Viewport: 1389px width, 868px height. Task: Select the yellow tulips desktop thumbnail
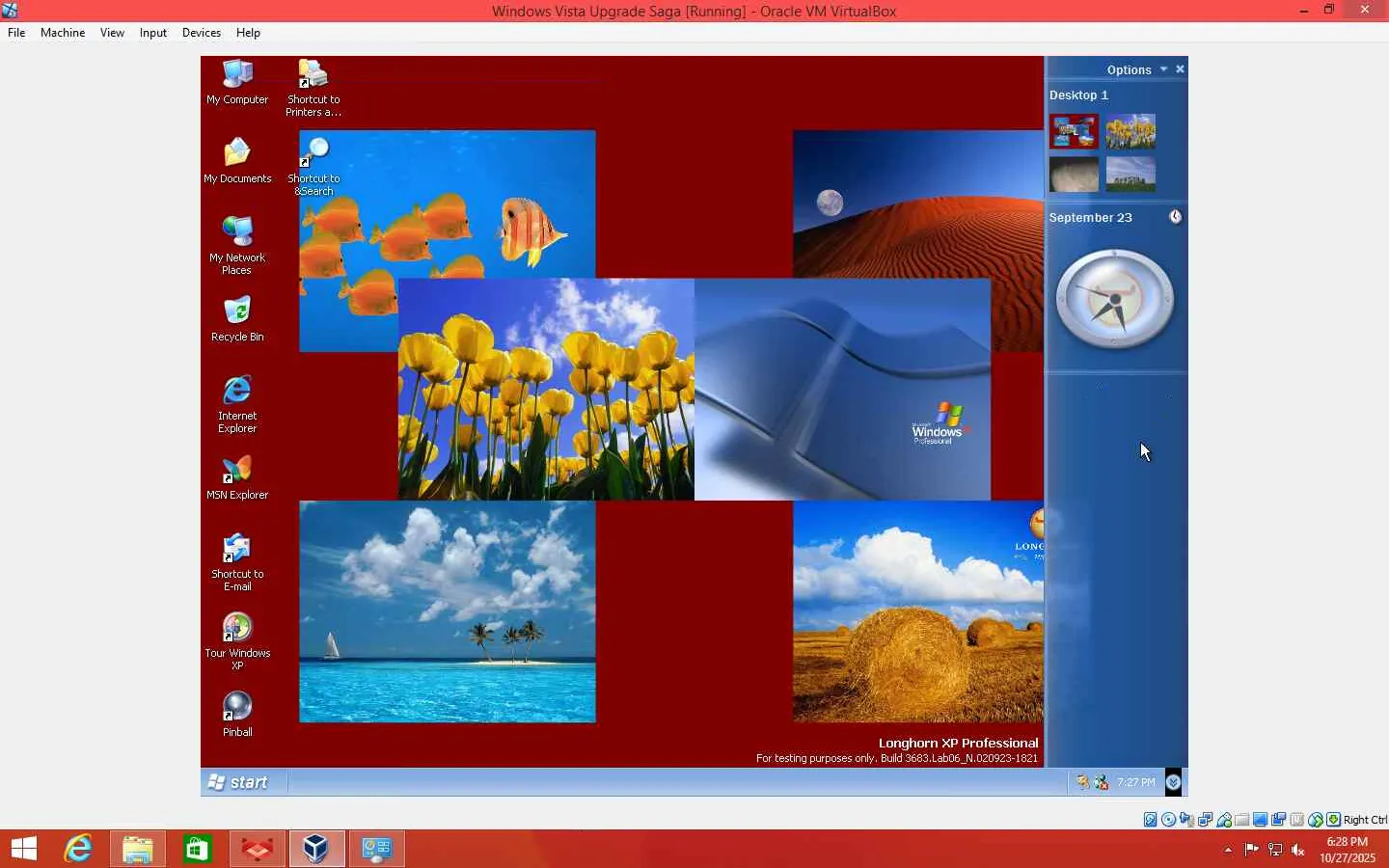[1130, 131]
